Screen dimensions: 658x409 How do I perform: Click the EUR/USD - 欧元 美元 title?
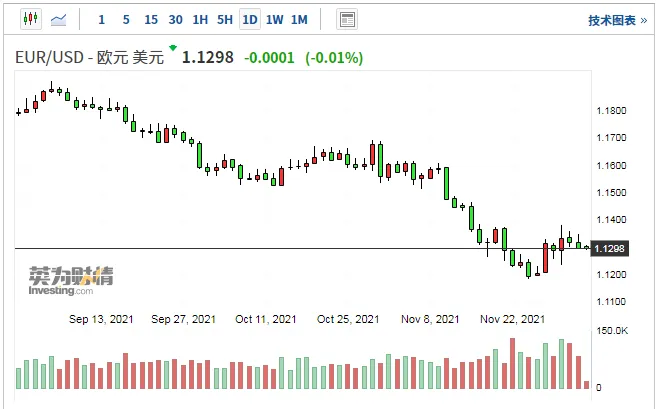[x=89, y=57]
